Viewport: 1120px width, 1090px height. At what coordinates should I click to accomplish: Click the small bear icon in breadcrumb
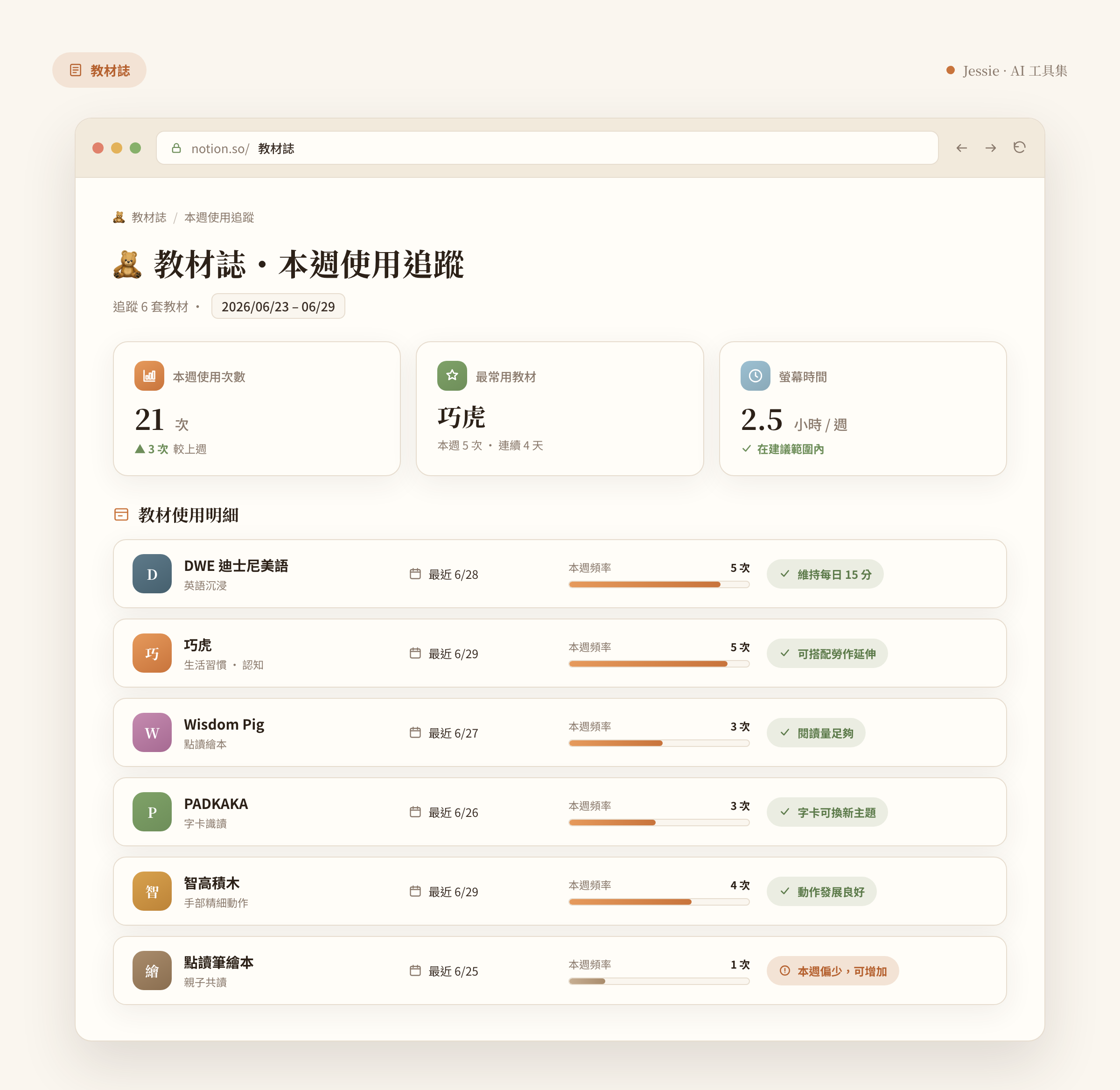pyautogui.click(x=119, y=218)
